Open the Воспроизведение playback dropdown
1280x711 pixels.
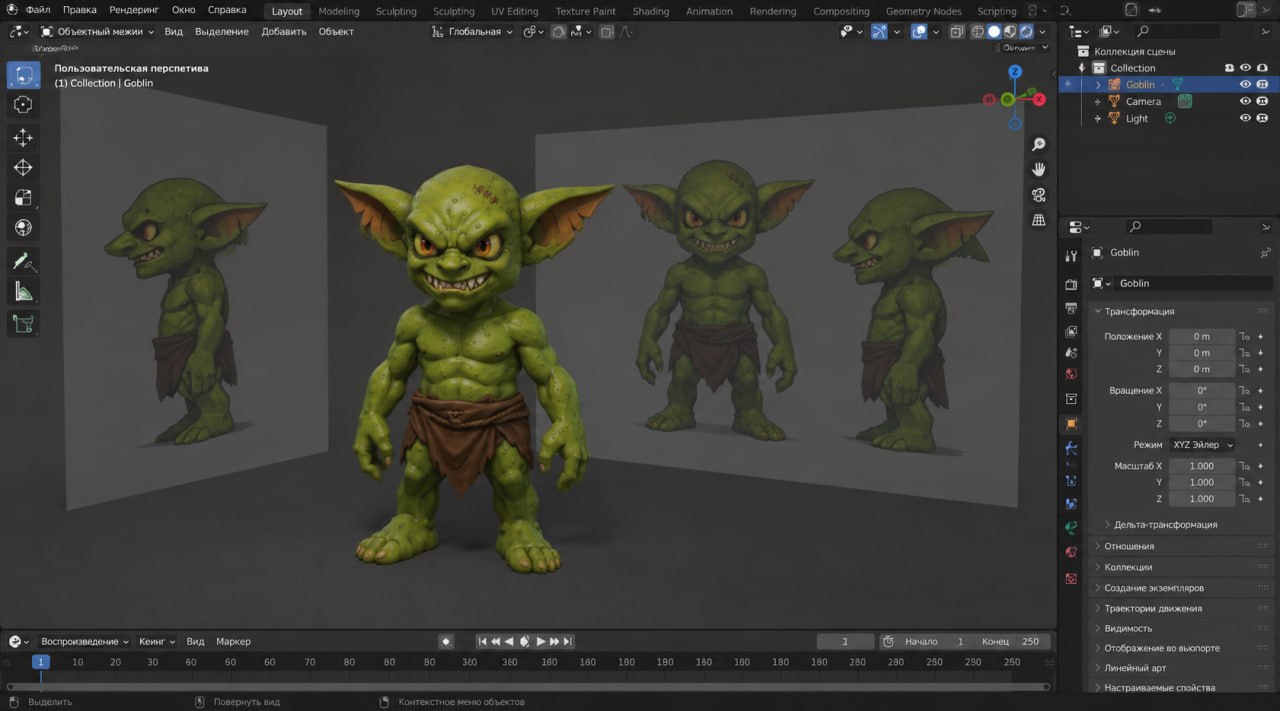[x=85, y=641]
